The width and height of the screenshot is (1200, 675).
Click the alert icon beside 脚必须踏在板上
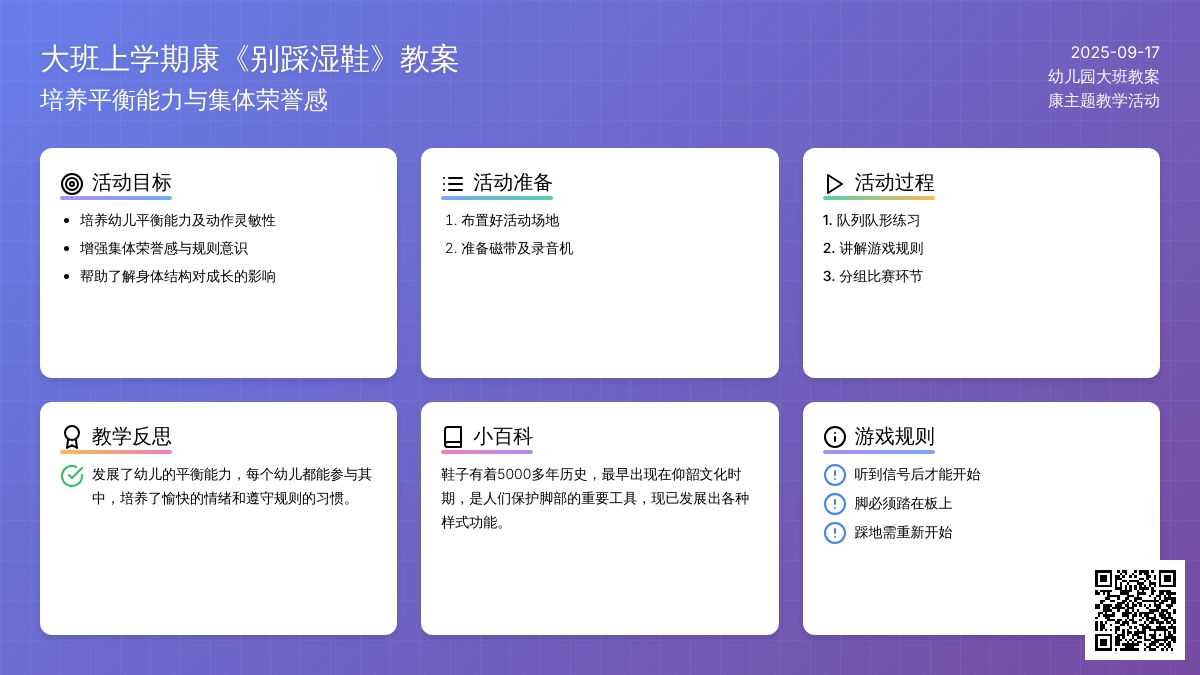coord(834,504)
